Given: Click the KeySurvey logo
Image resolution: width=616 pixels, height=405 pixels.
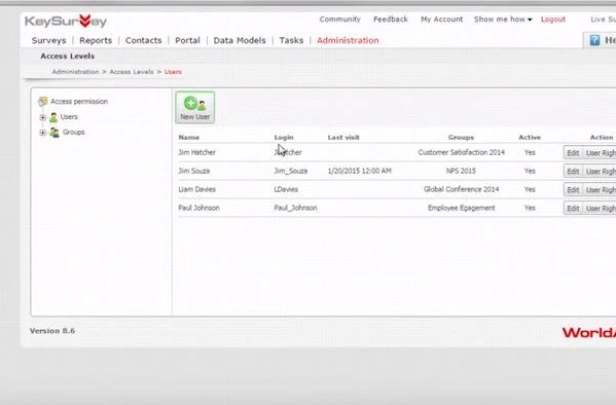Looking at the screenshot, I should (66, 21).
